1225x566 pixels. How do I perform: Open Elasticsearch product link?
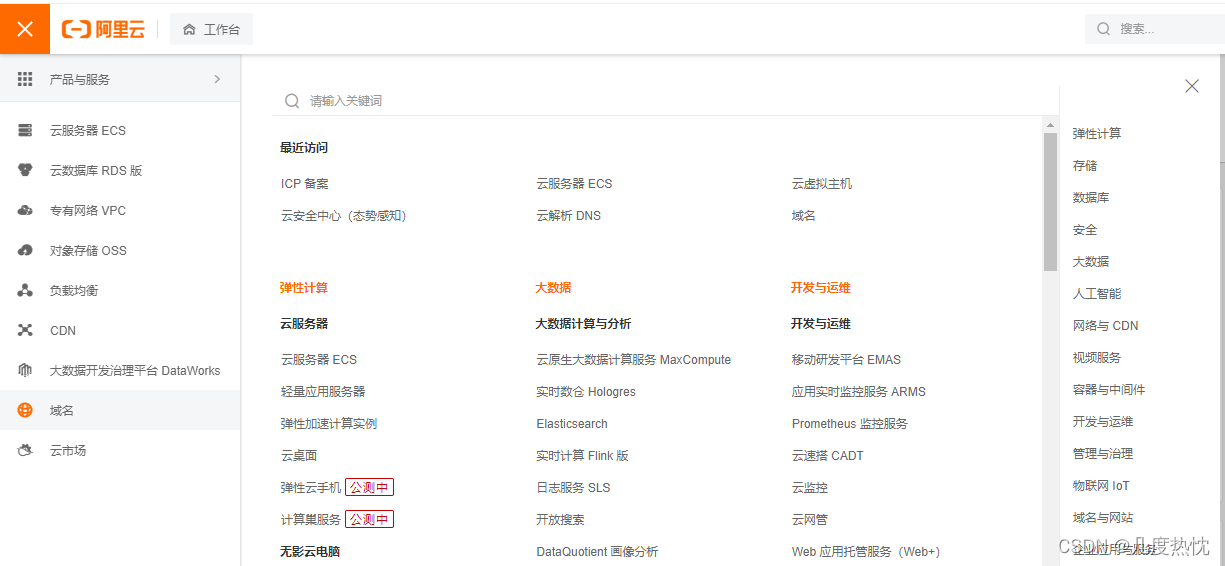point(572,424)
